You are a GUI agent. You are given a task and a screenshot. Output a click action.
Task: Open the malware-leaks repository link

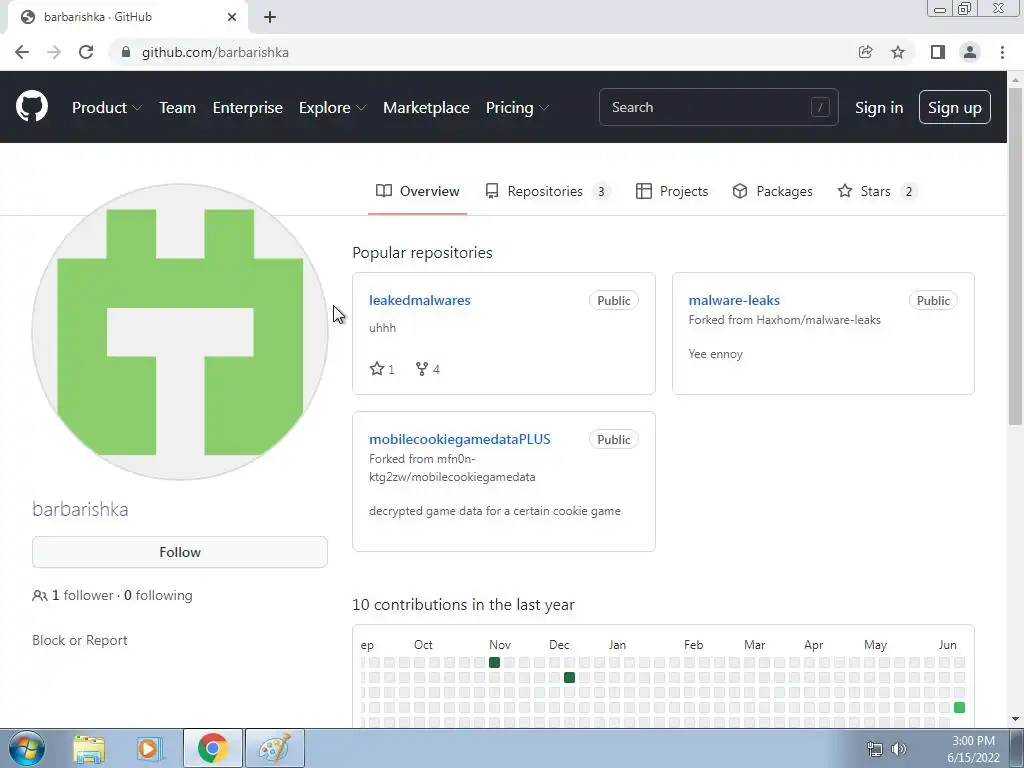click(734, 300)
